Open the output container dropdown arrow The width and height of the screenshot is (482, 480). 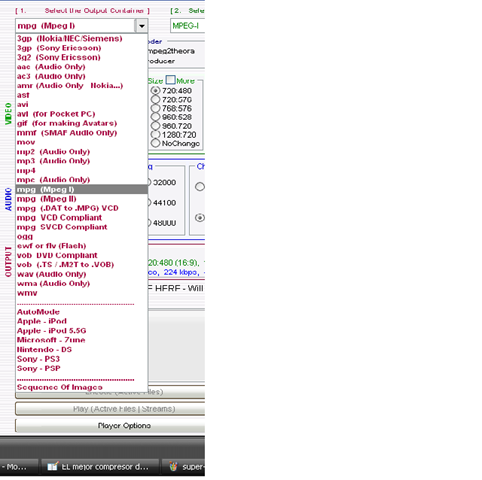pos(141,26)
